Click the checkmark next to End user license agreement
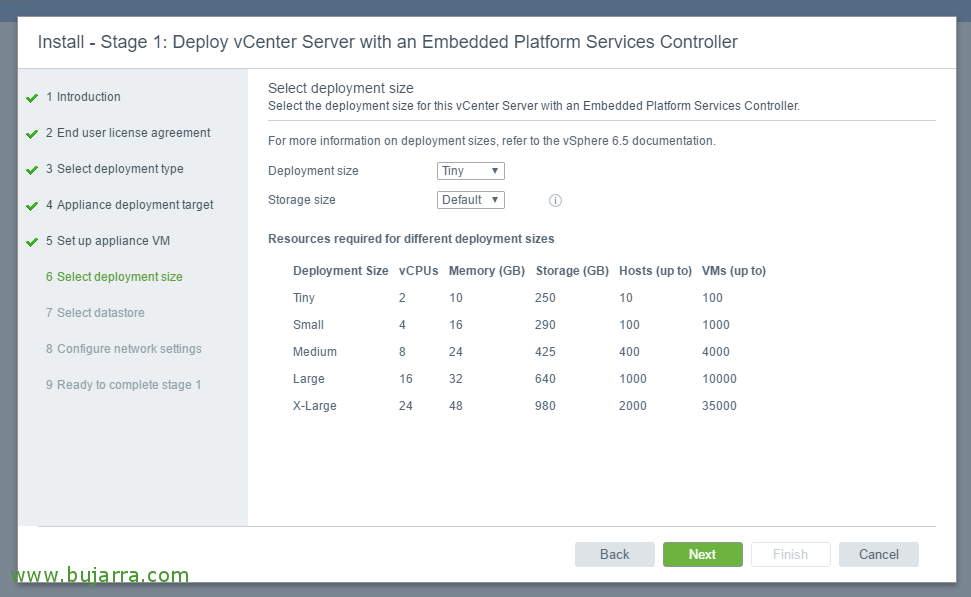Image resolution: width=971 pixels, height=597 pixels. (32, 134)
